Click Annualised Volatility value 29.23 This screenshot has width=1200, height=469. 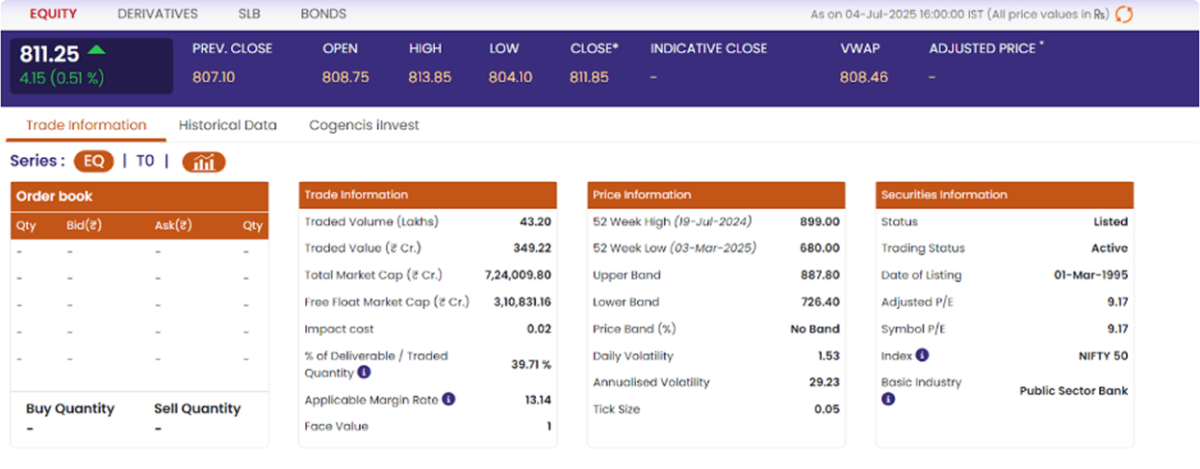(x=825, y=382)
